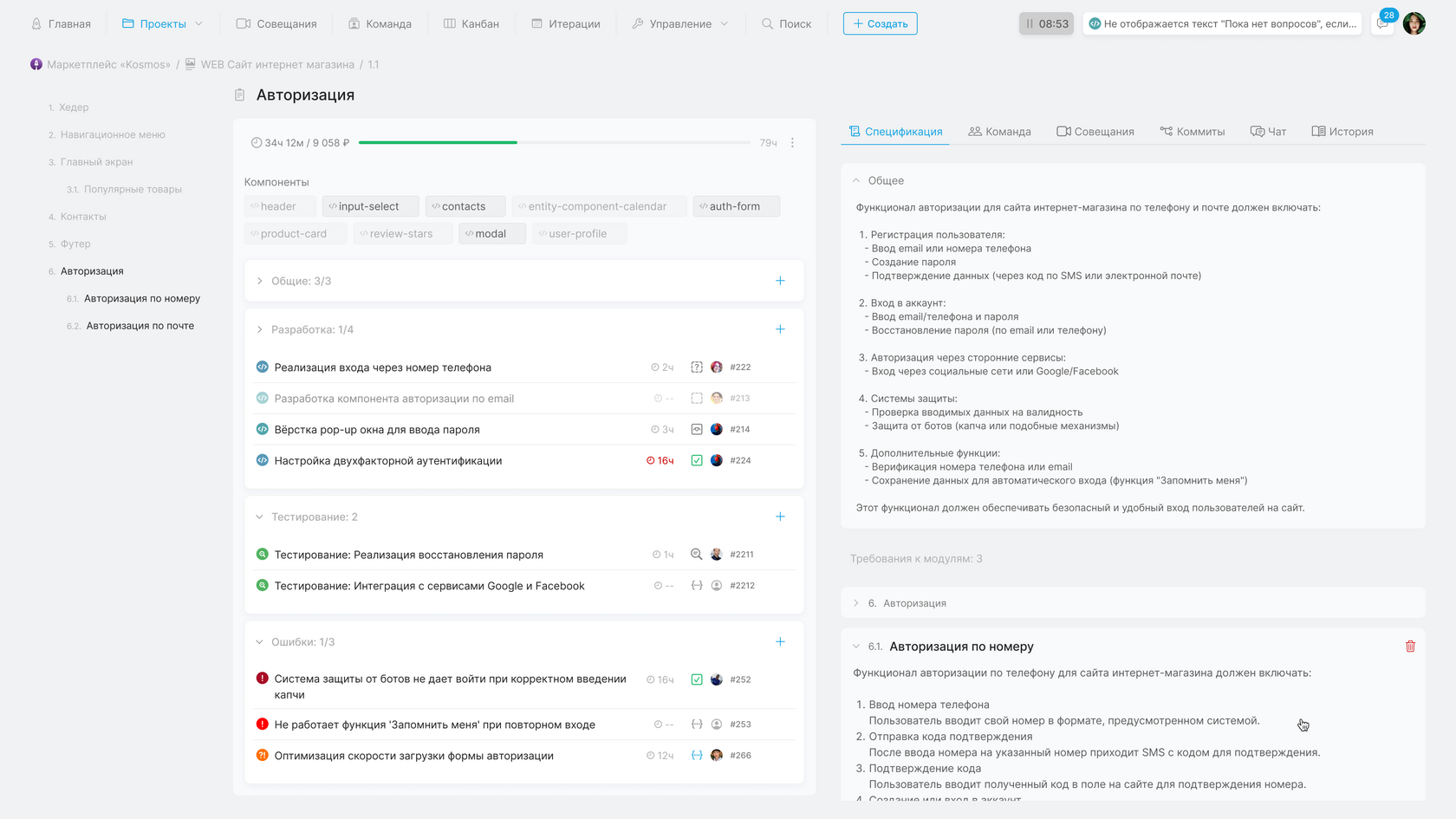The height and width of the screenshot is (819, 1456).
Task: Switch to the Коммиты tab
Action: (x=1193, y=132)
